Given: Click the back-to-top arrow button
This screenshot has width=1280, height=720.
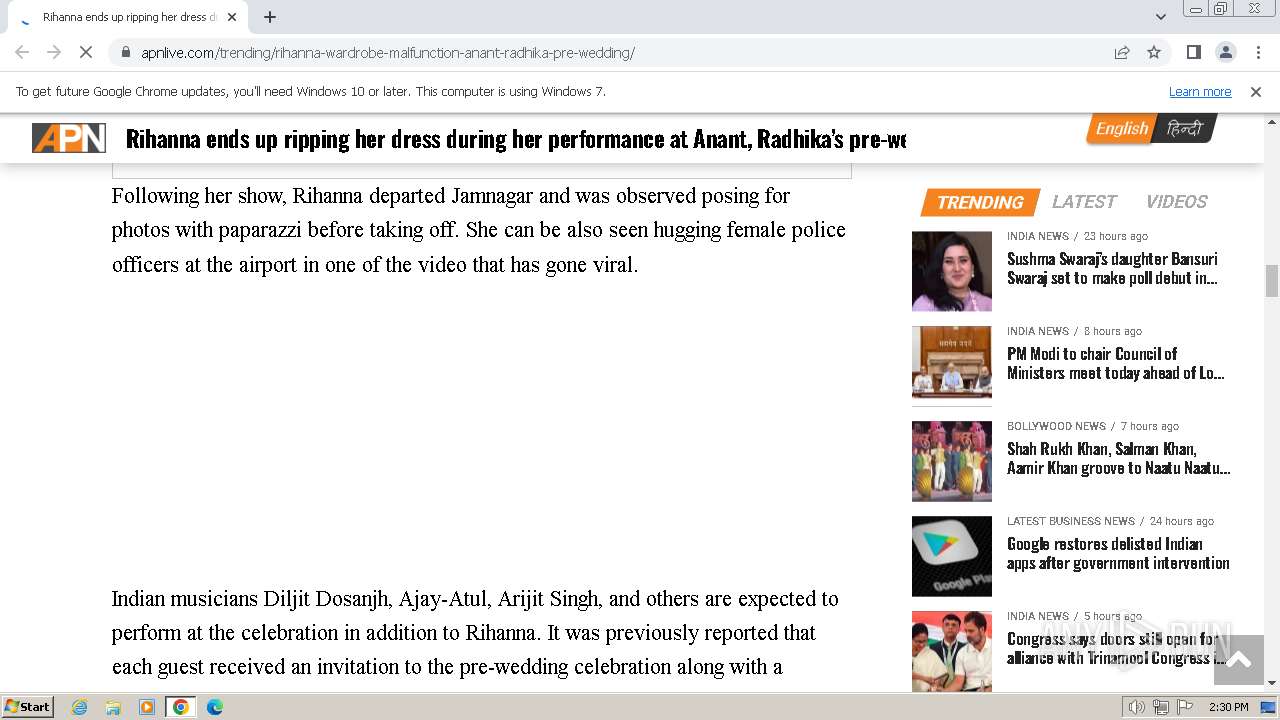Looking at the screenshot, I should point(1239,660).
